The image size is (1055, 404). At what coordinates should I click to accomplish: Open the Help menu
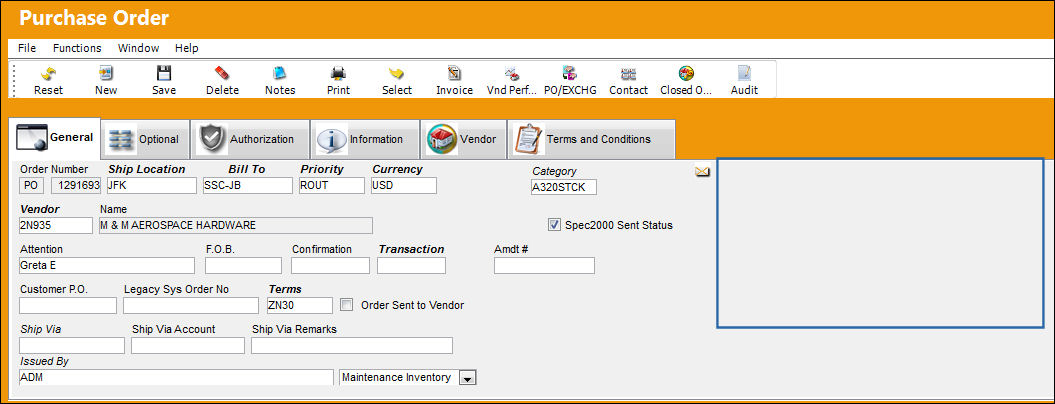pyautogui.click(x=186, y=48)
